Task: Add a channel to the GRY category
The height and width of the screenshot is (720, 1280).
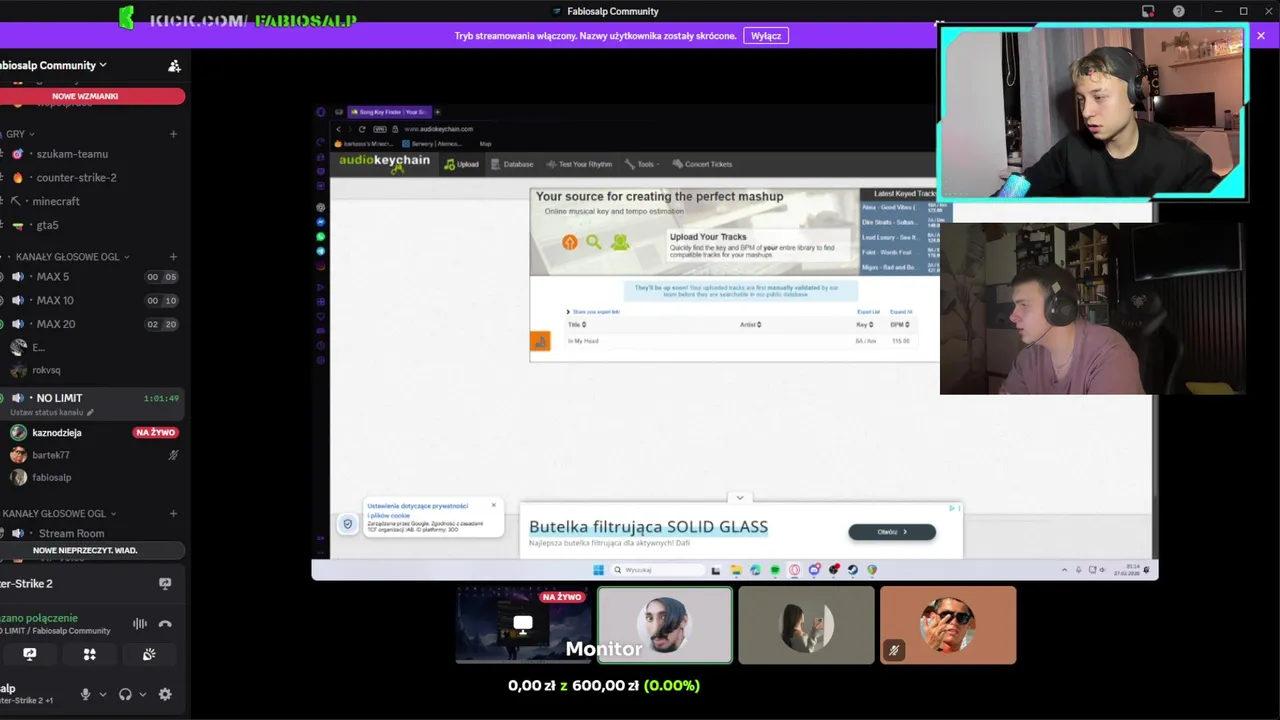Action: [173, 134]
